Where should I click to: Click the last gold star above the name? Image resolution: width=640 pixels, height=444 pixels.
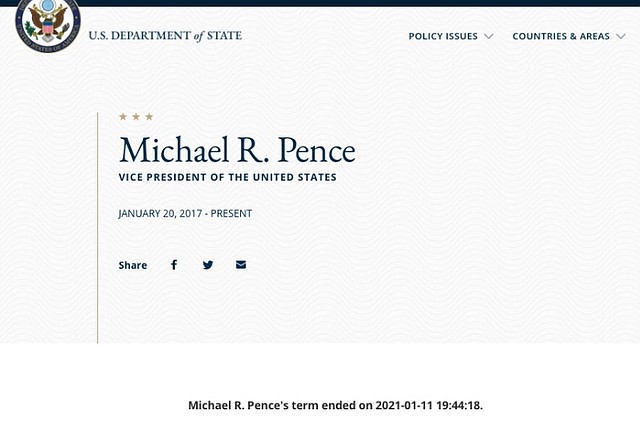(149, 117)
